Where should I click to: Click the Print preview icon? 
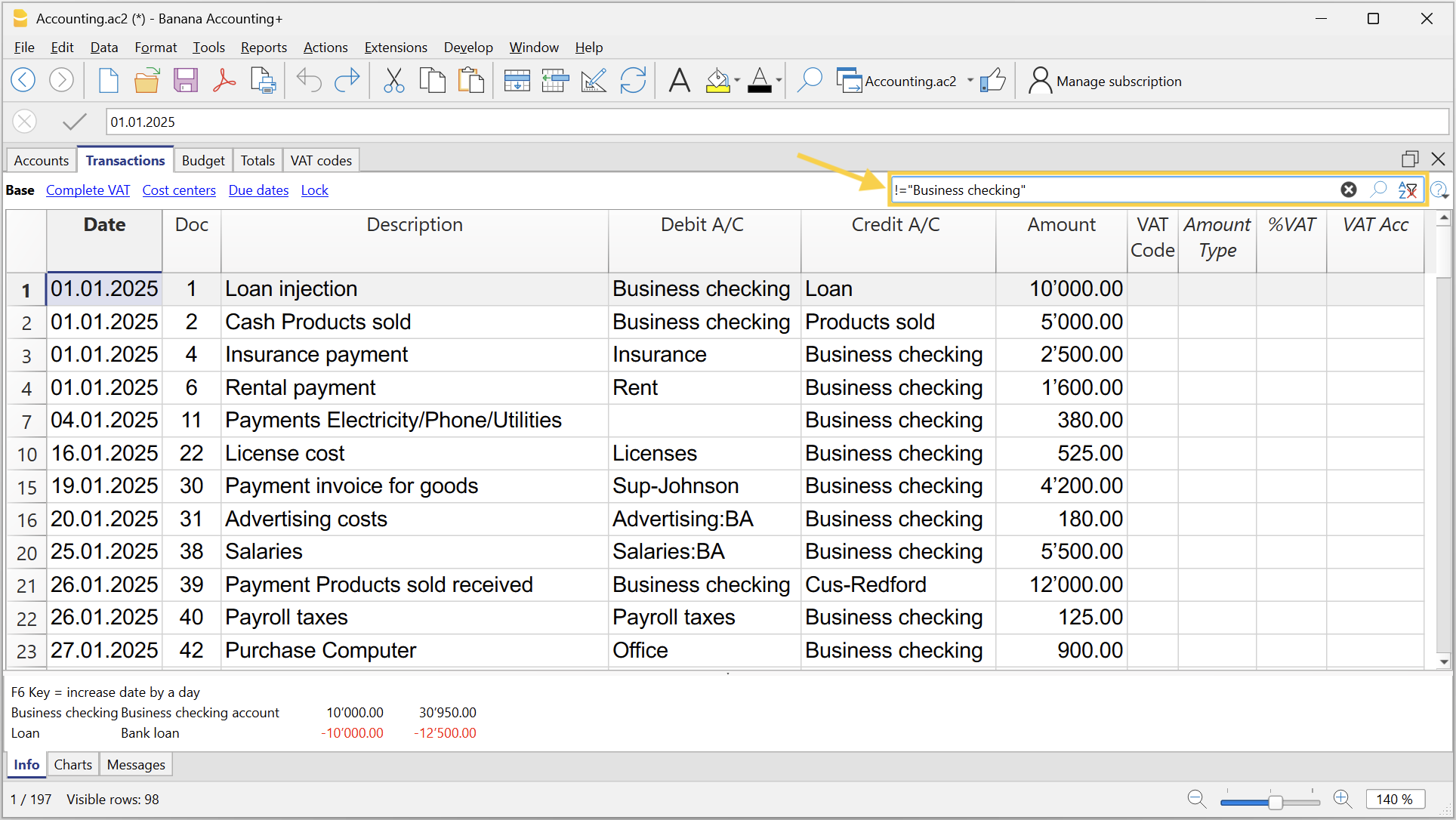click(263, 80)
